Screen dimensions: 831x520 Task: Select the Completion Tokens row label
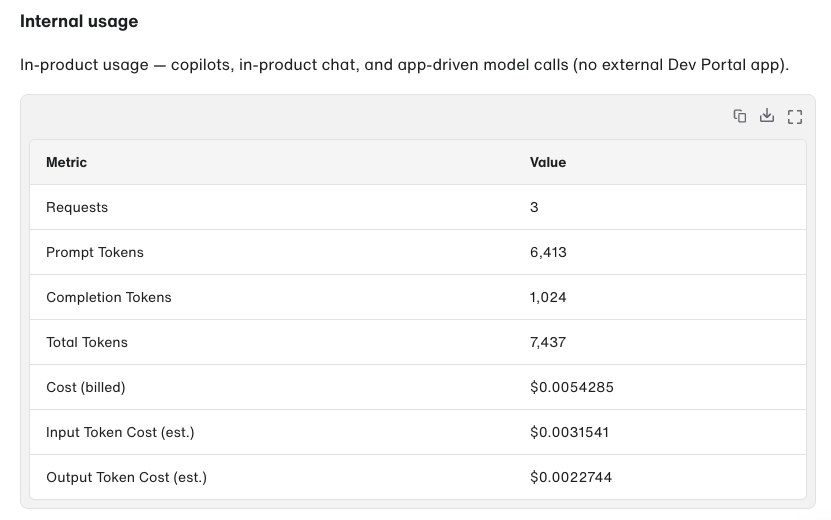109,297
